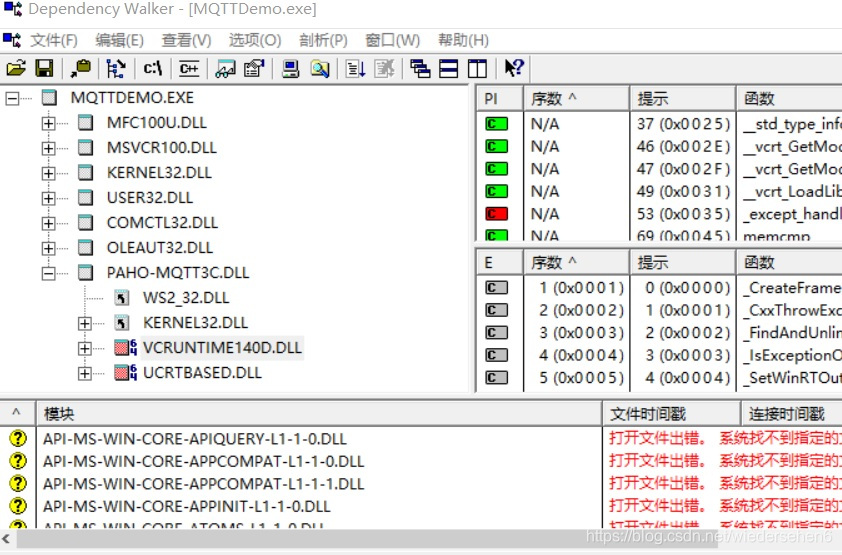The width and height of the screenshot is (842, 555).
Task: Click the green C icon for __std_type_info
Action: [x=496, y=124]
